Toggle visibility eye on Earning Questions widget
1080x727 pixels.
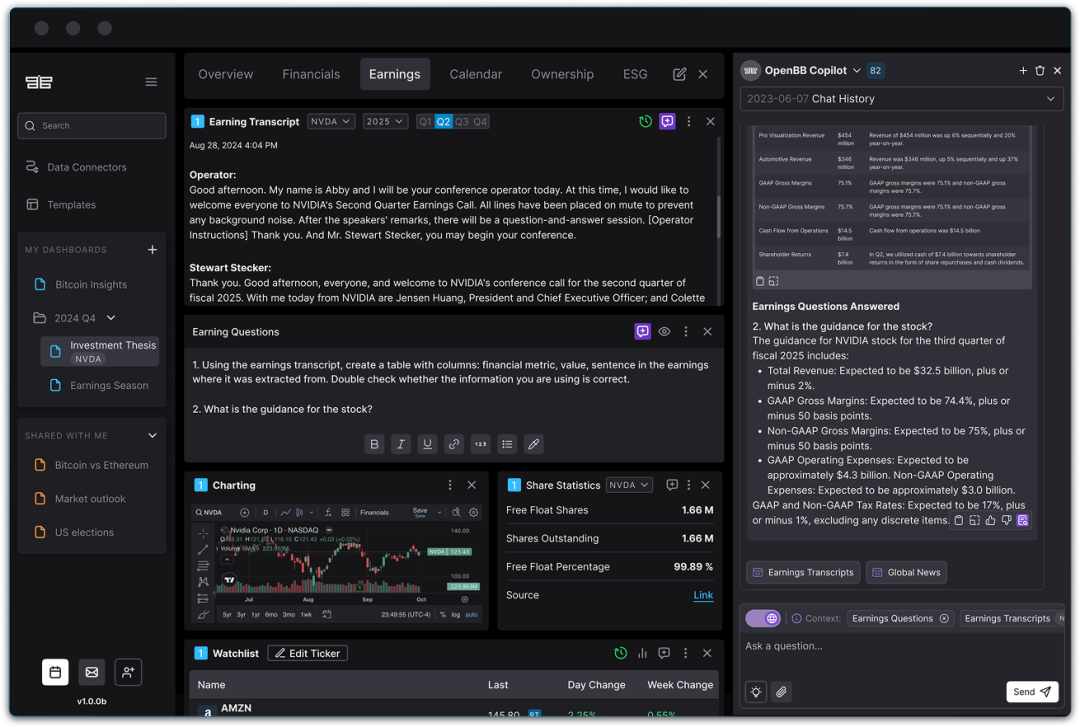point(664,331)
